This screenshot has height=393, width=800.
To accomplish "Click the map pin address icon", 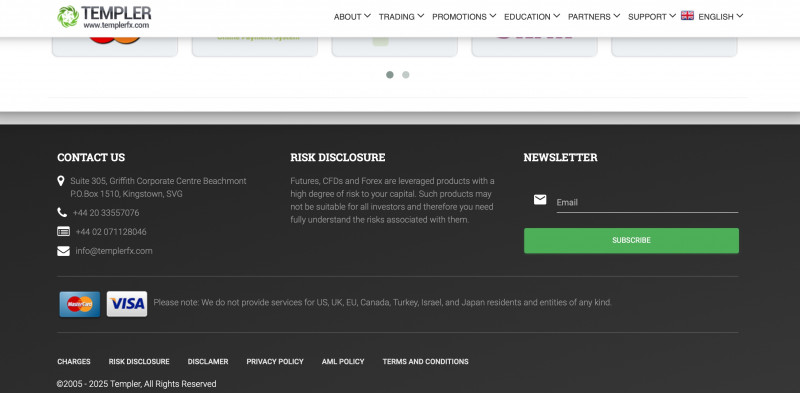I will (x=61, y=181).
